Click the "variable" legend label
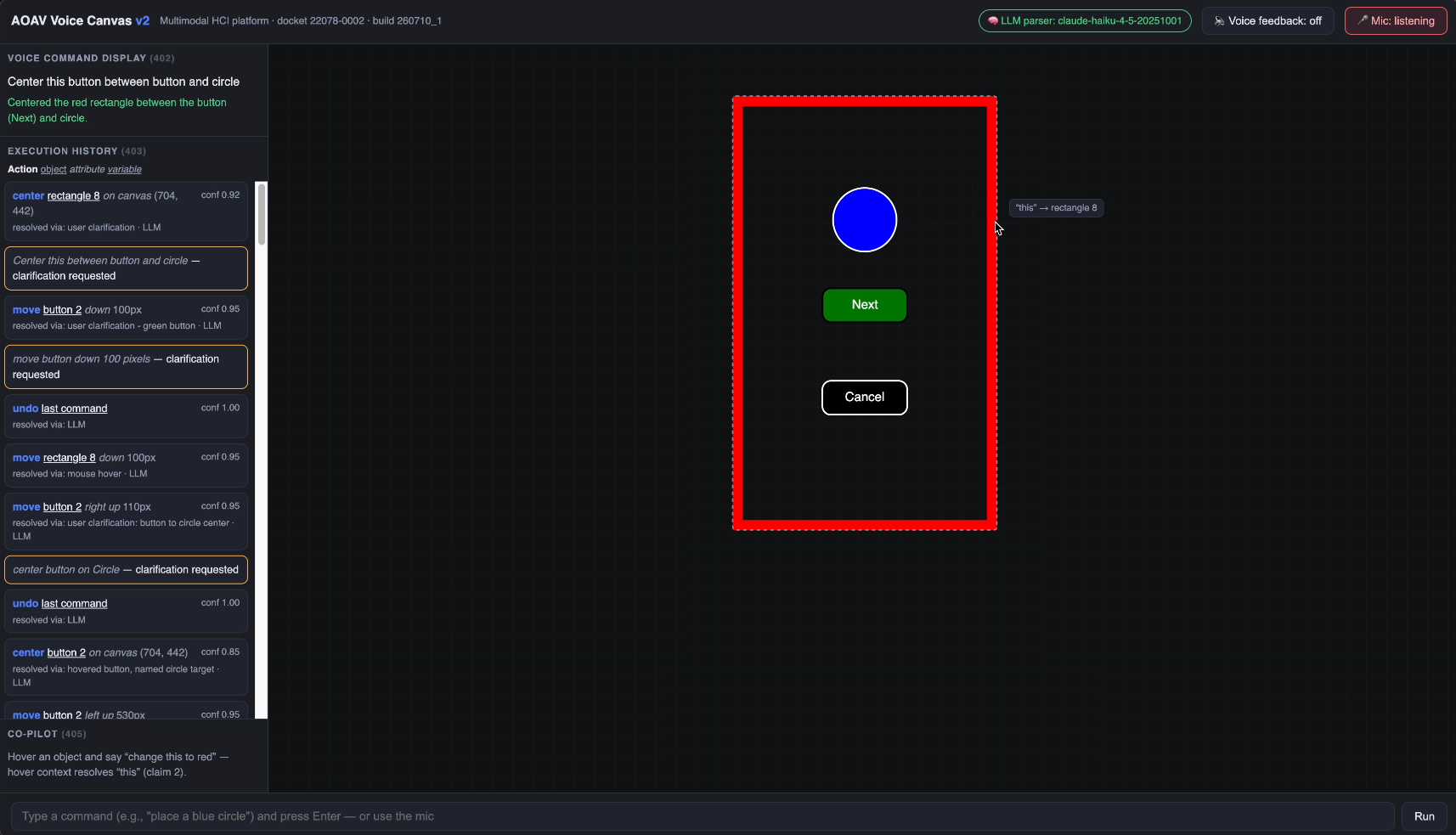1456x835 pixels. pyautogui.click(x=124, y=170)
